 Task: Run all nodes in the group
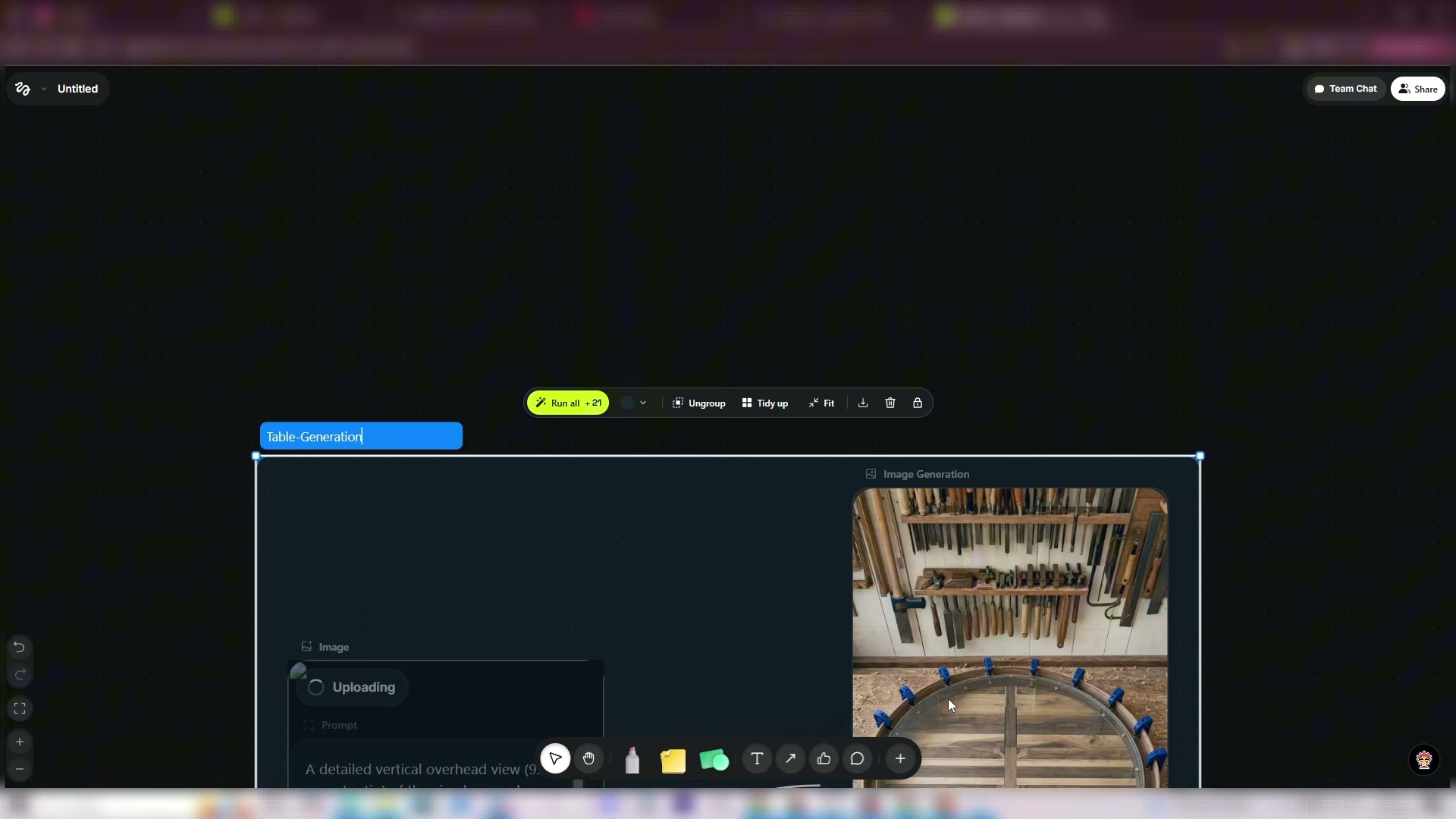pos(568,403)
